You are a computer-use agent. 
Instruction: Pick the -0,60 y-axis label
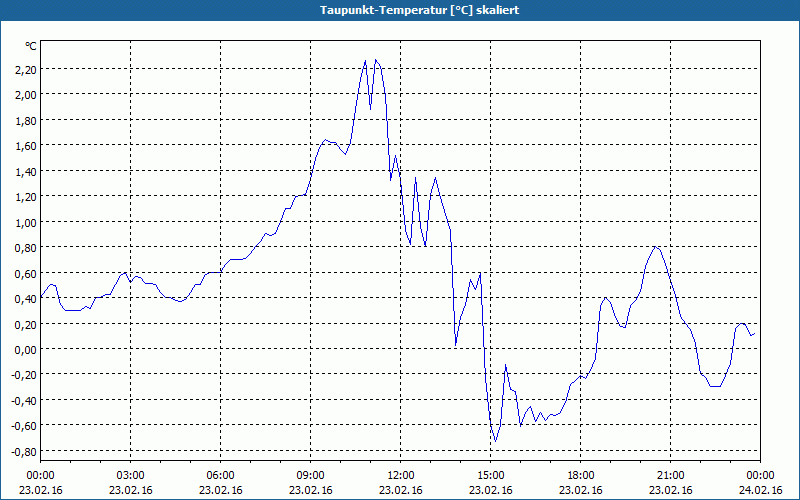point(24,426)
